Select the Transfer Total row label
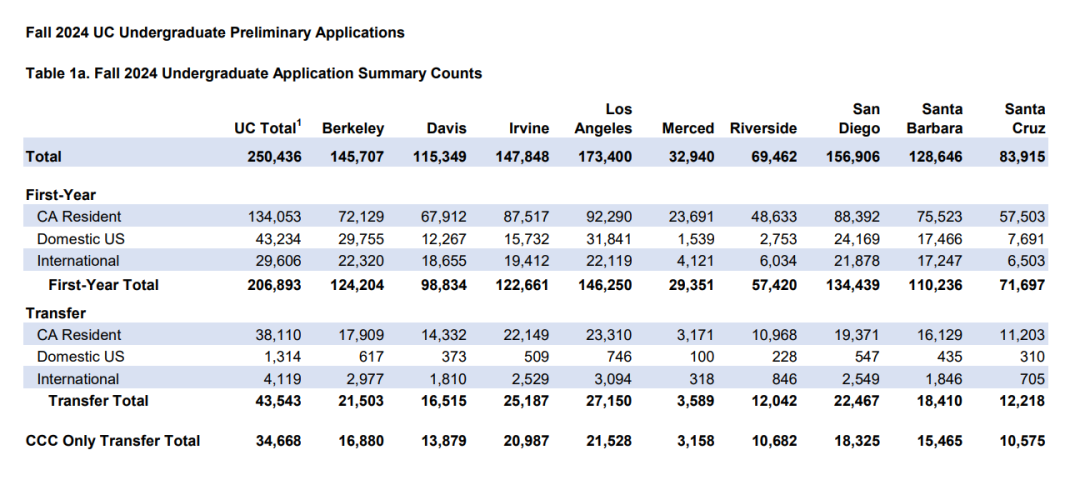Image resolution: width=1080 pixels, height=490 pixels. (x=98, y=400)
